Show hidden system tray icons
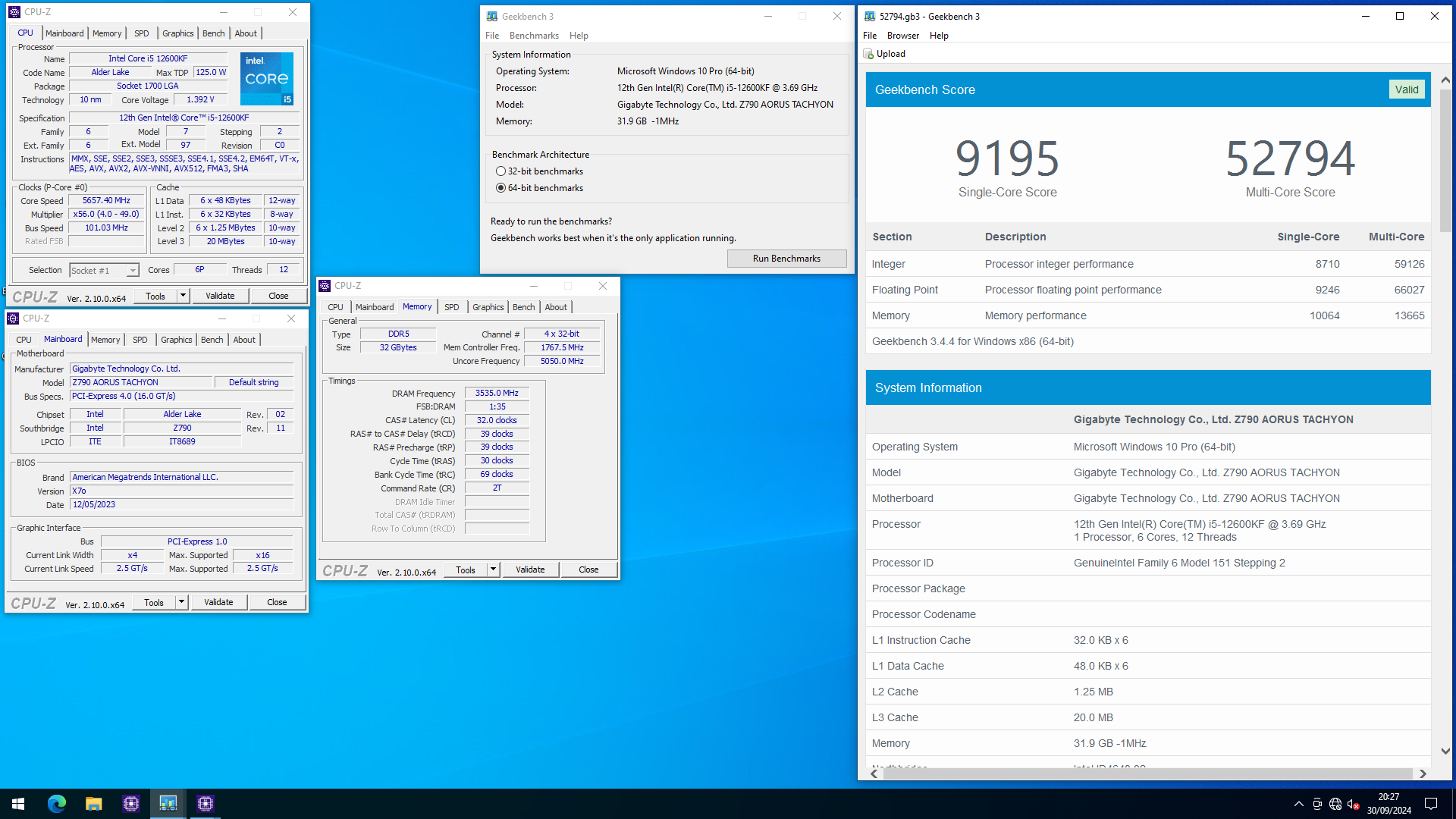This screenshot has height=819, width=1456. (1299, 804)
